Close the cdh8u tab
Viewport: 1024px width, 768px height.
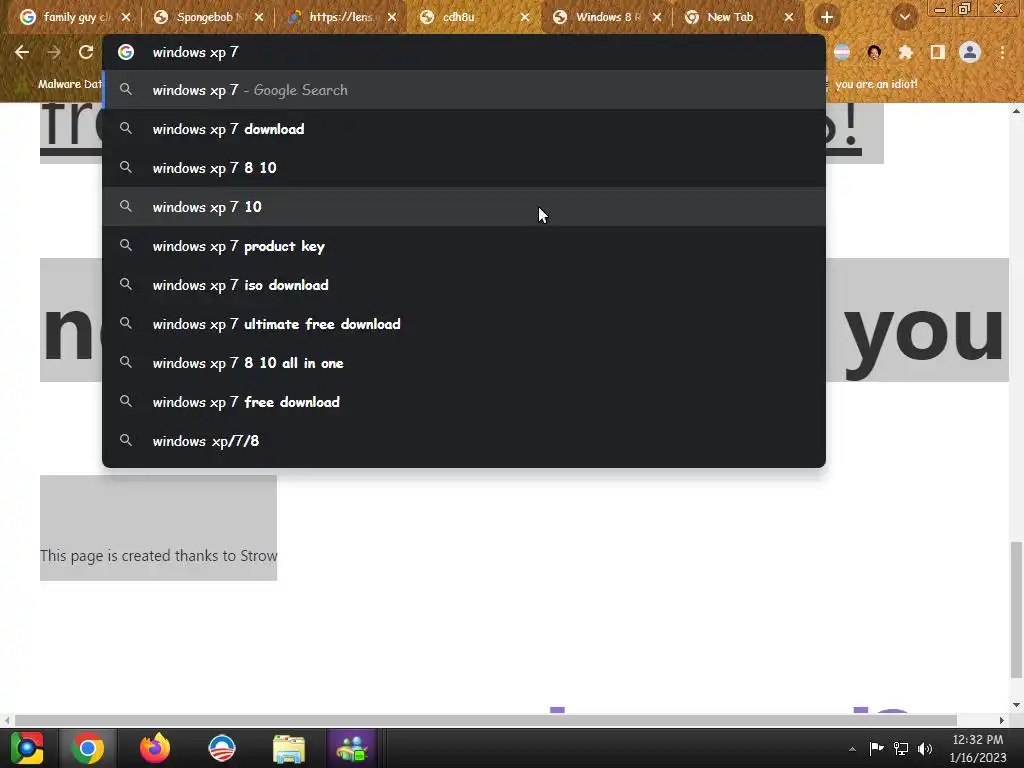pyautogui.click(x=525, y=18)
